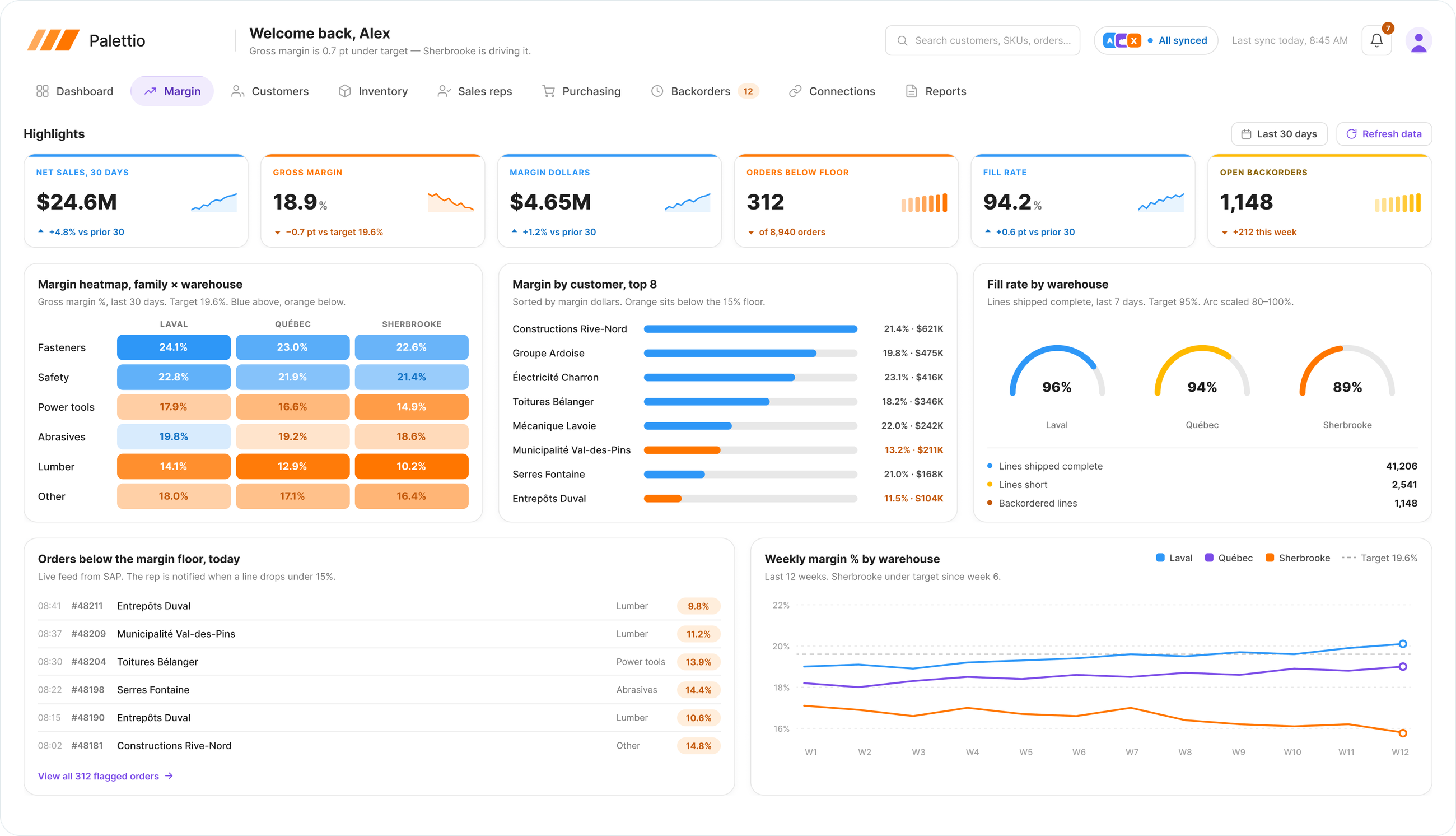Image resolution: width=1456 pixels, height=836 pixels.
Task: Click the Connections link icon
Action: pos(795,91)
